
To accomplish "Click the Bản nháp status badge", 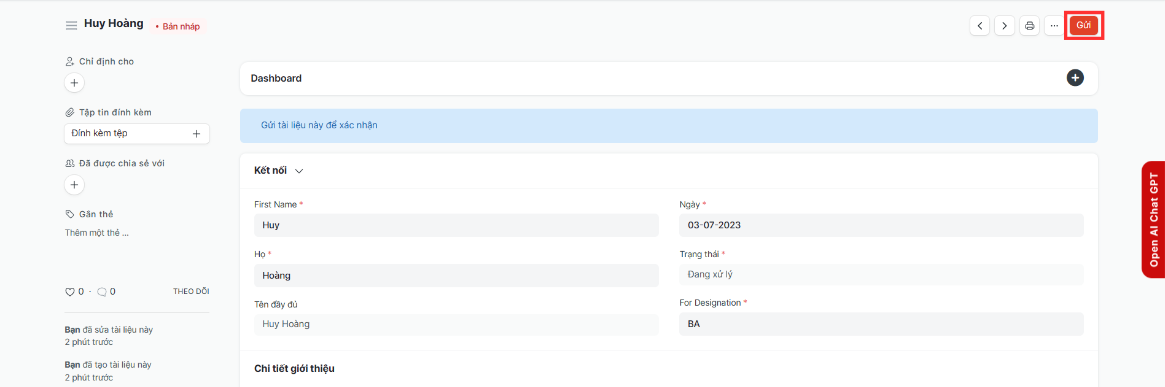I will (178, 26).
